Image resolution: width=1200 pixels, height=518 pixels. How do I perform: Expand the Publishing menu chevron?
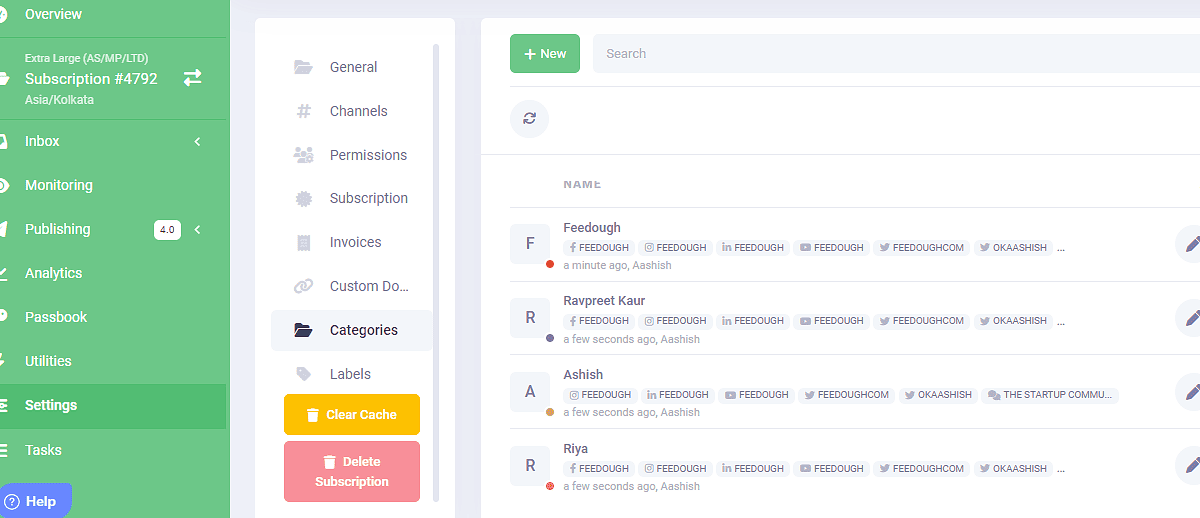[x=197, y=230]
